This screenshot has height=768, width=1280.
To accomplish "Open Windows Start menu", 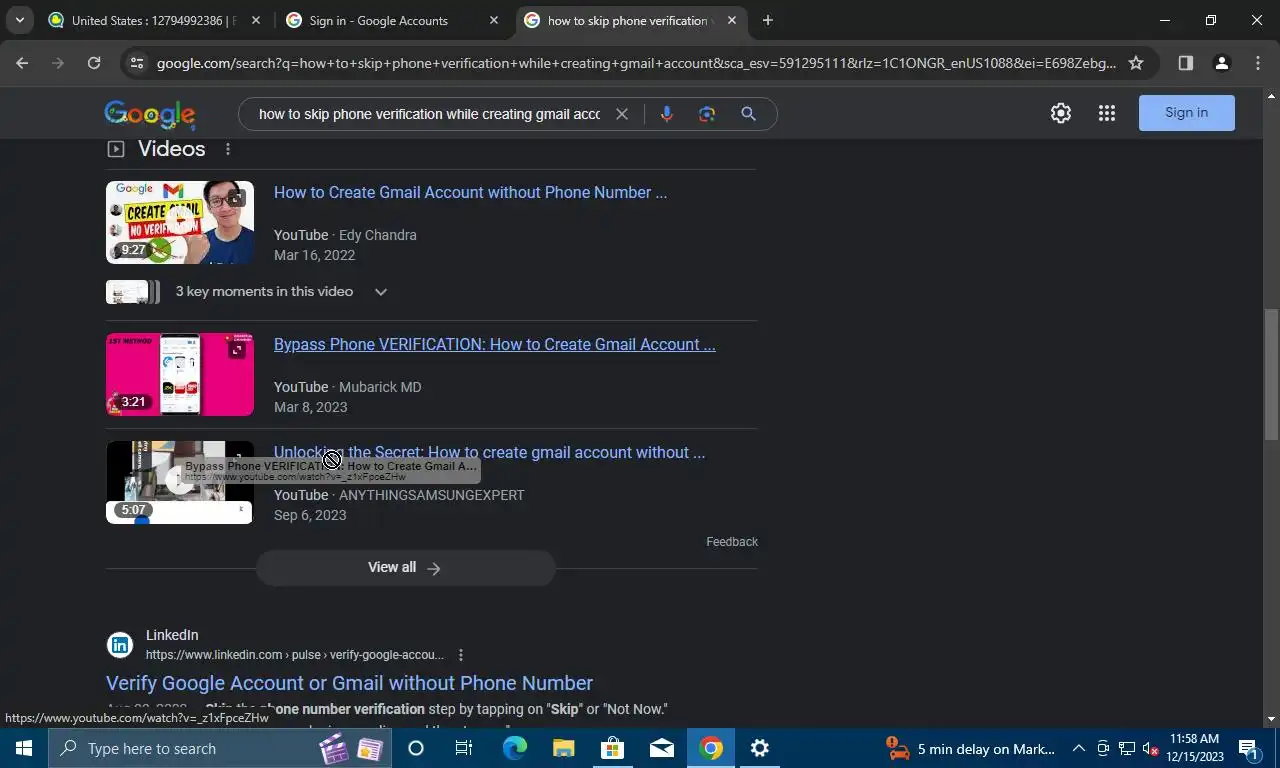I will click(x=24, y=748).
